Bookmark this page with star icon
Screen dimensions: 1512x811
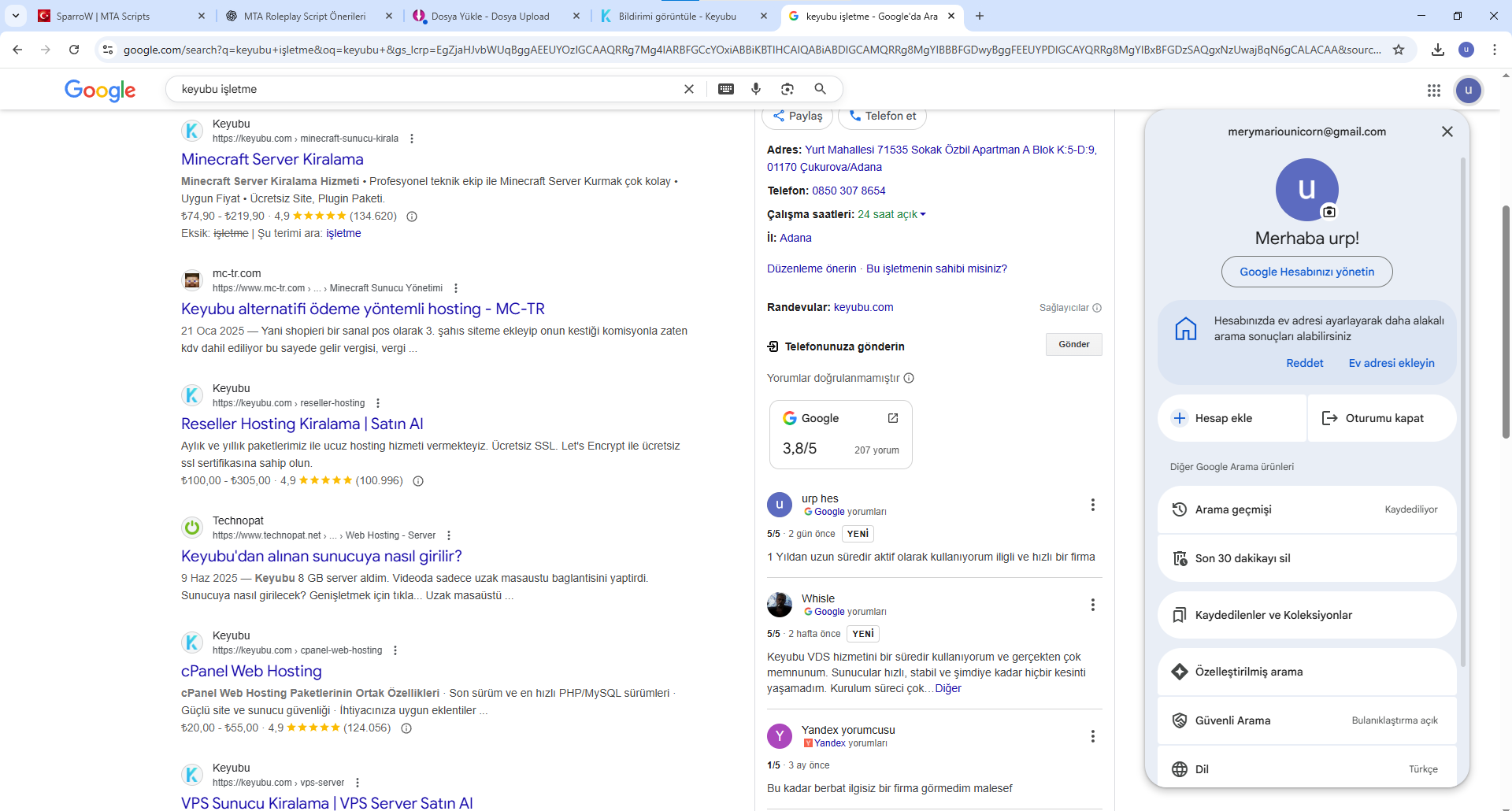click(x=1399, y=50)
